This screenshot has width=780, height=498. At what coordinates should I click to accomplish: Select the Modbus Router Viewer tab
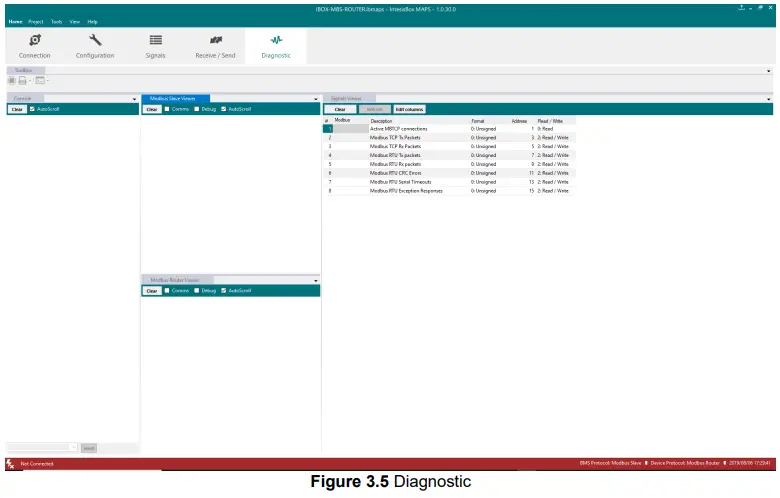tap(178, 280)
